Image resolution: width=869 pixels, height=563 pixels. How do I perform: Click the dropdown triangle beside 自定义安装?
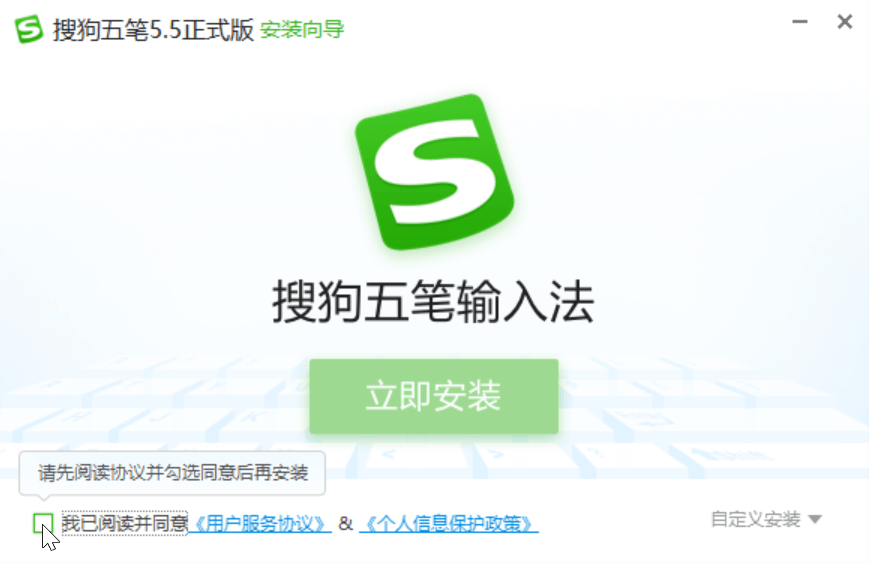pyautogui.click(x=815, y=520)
